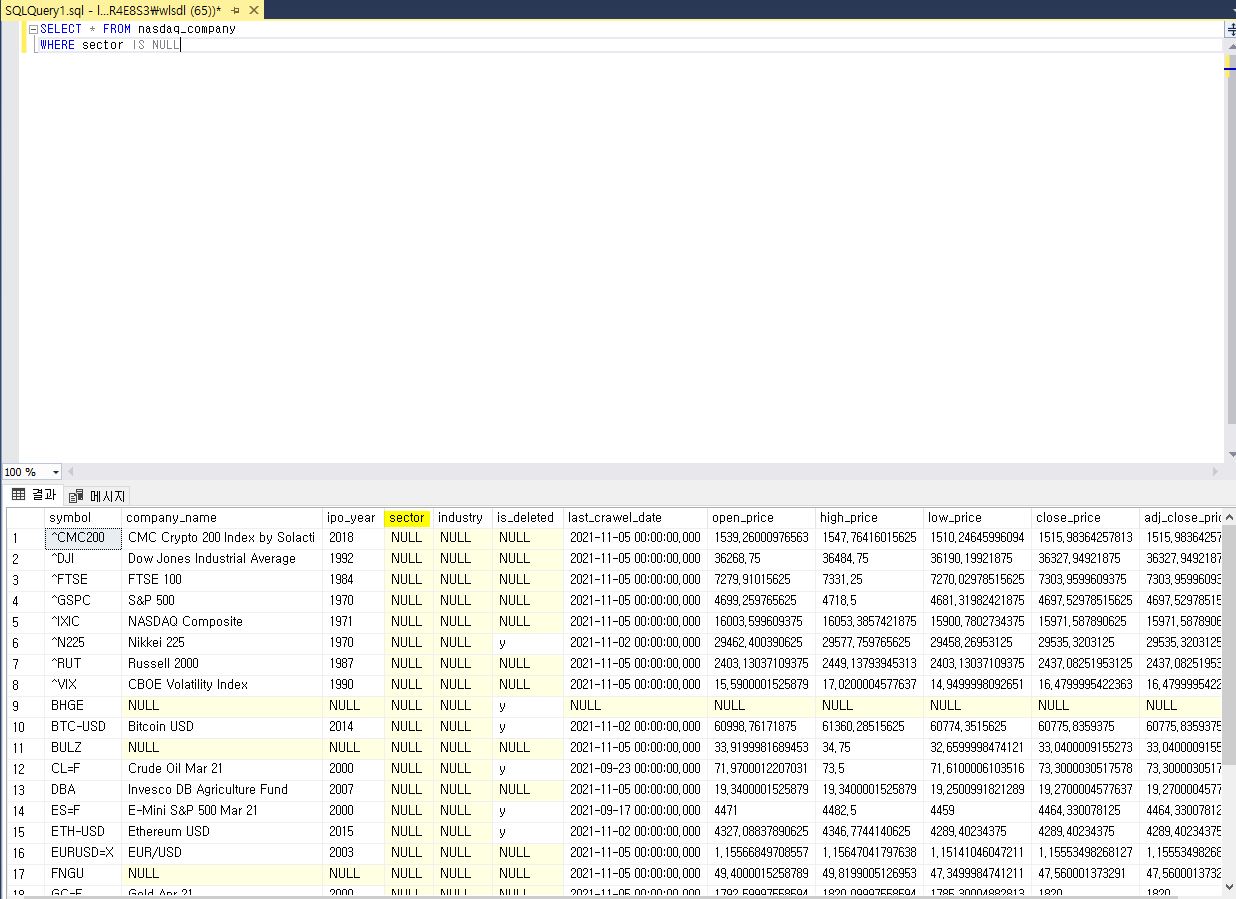Click high_price 34,75 cell for BULZ

pos(869,748)
